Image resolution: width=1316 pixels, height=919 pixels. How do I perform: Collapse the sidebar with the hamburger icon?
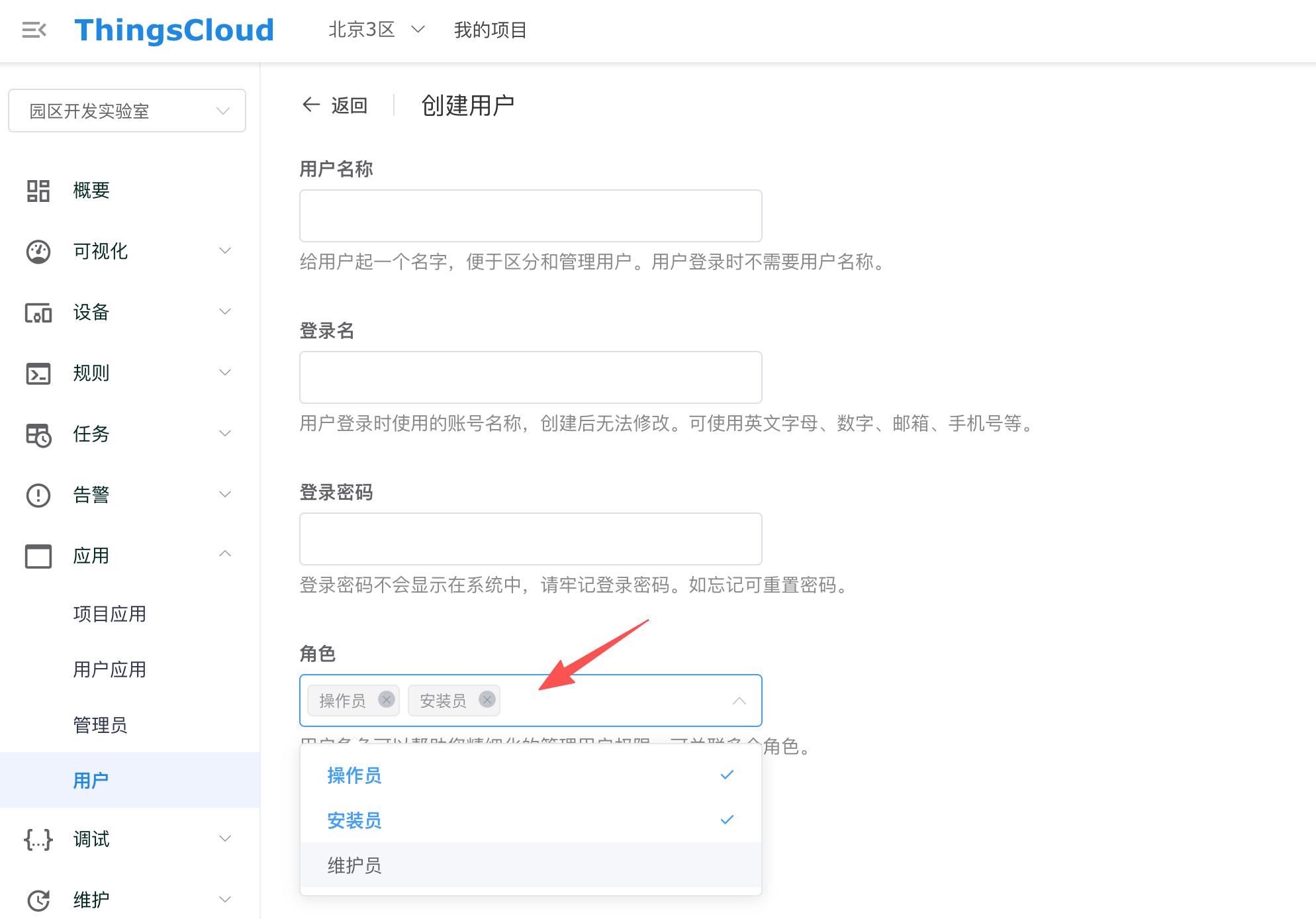pos(34,30)
